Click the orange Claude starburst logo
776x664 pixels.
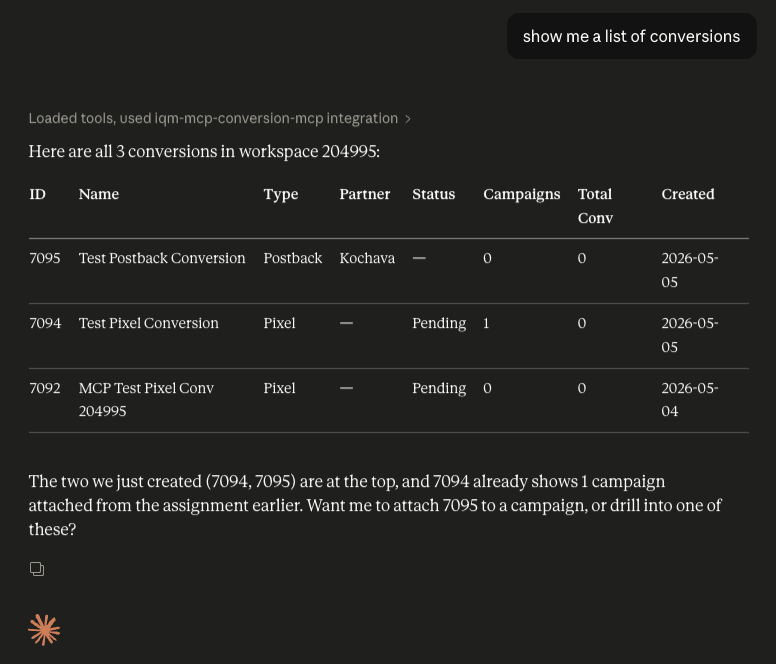[44, 630]
